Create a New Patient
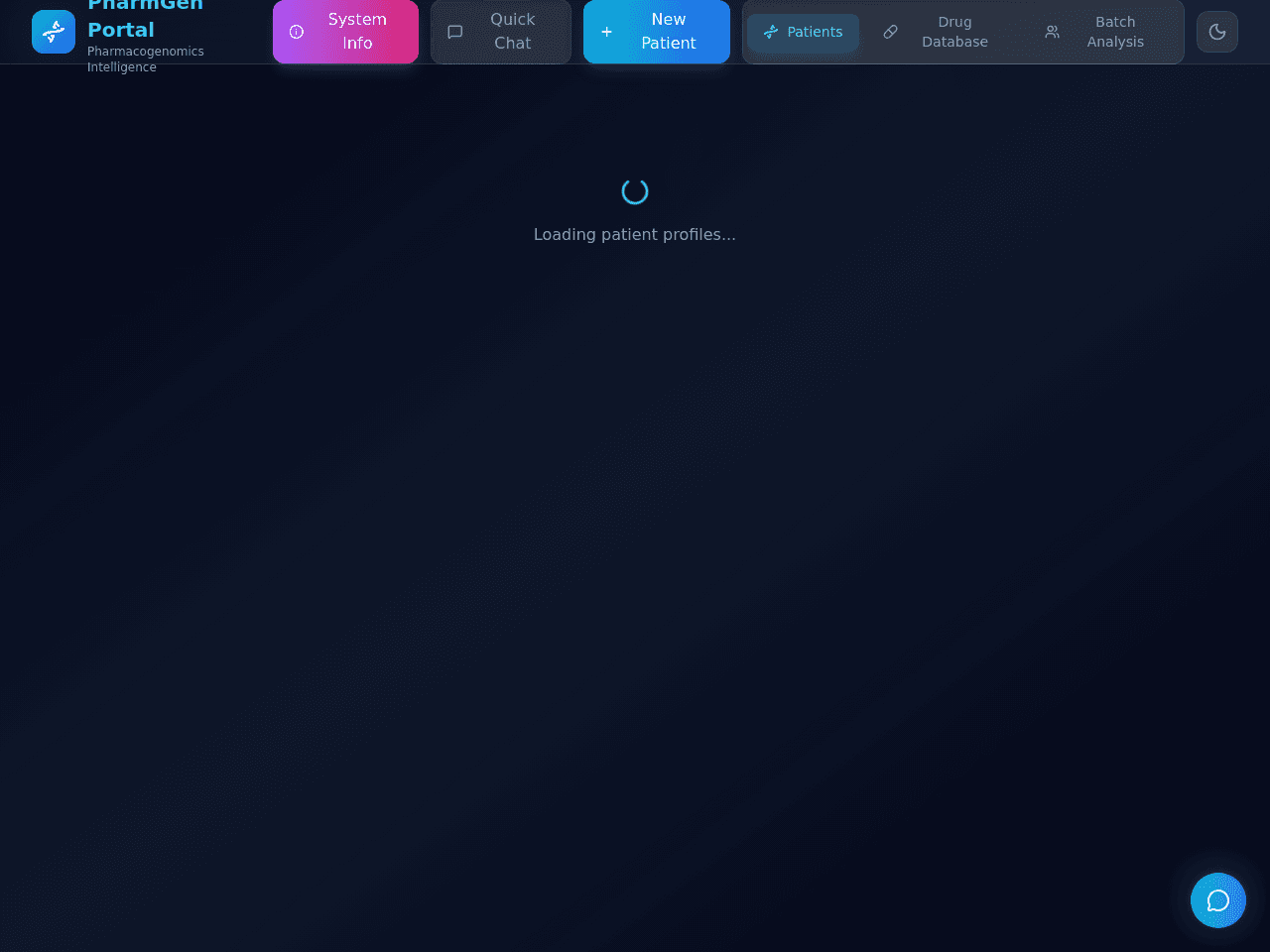 [x=657, y=32]
